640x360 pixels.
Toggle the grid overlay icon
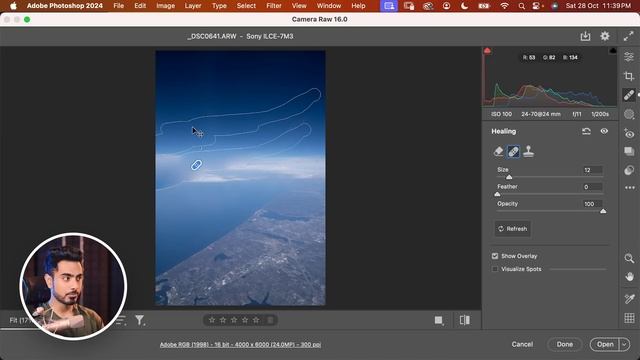[x=629, y=318]
